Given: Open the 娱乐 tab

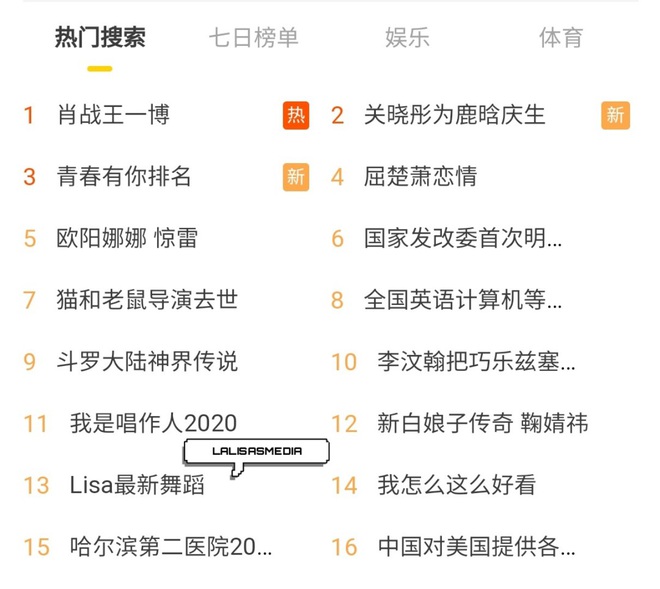Looking at the screenshot, I should [x=407, y=37].
